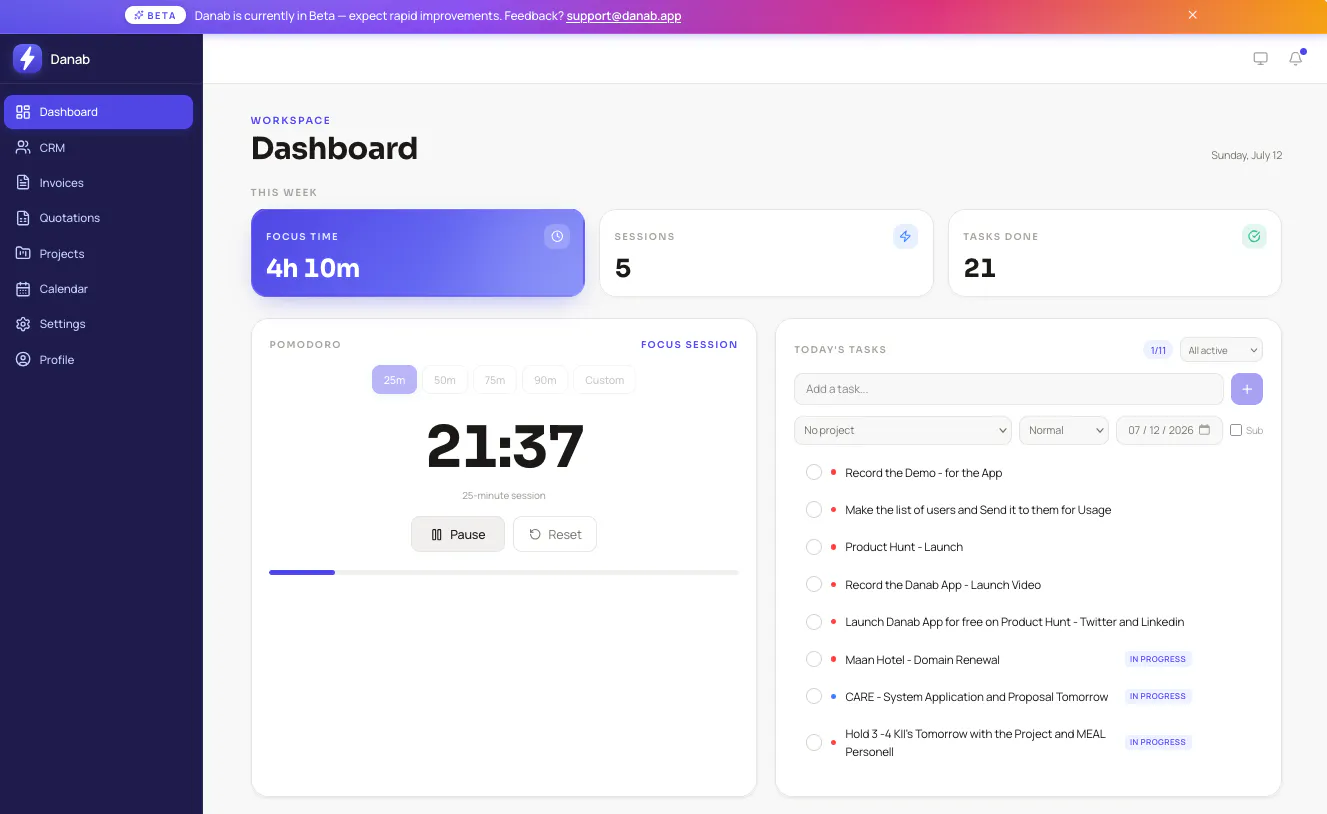
Task: Complete the Maan Hotel - Domain Renewal task
Action: tap(814, 659)
